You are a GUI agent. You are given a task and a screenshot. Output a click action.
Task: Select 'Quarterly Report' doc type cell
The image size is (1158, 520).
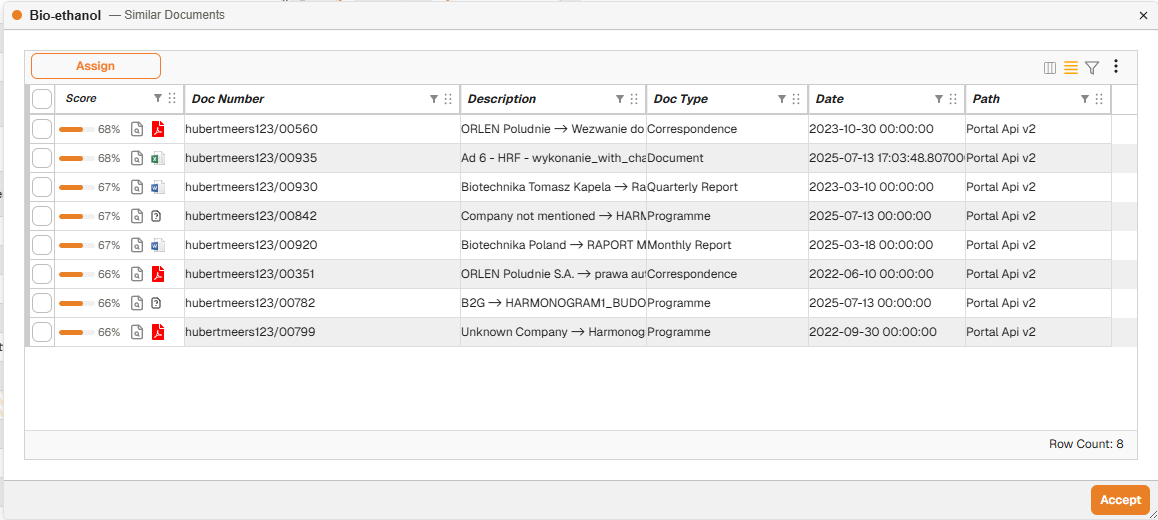[x=727, y=187]
